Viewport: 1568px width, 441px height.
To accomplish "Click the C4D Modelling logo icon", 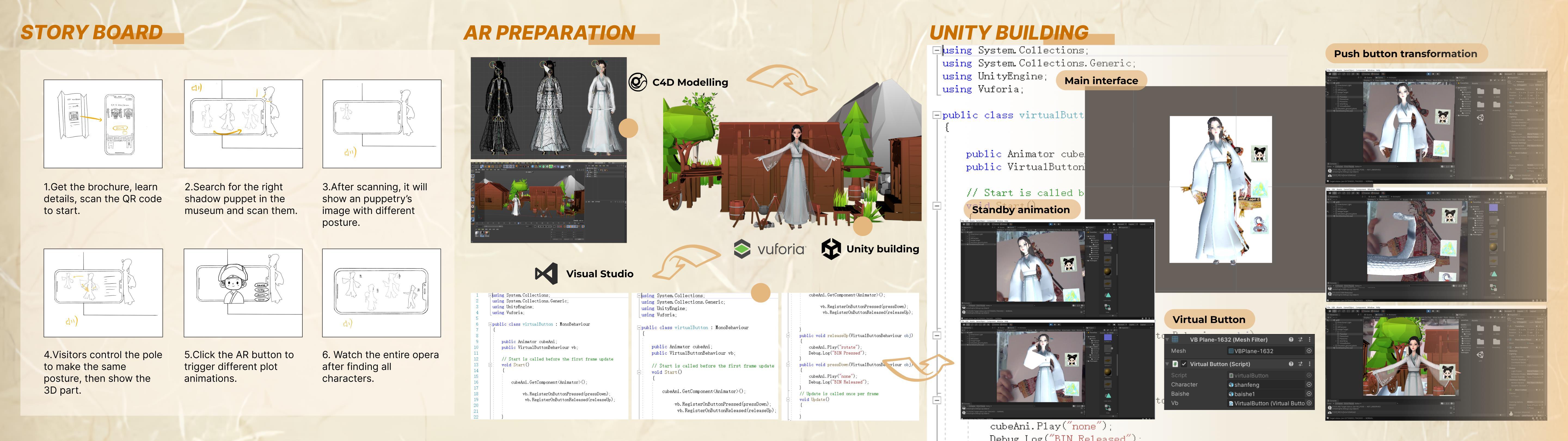I will [637, 82].
